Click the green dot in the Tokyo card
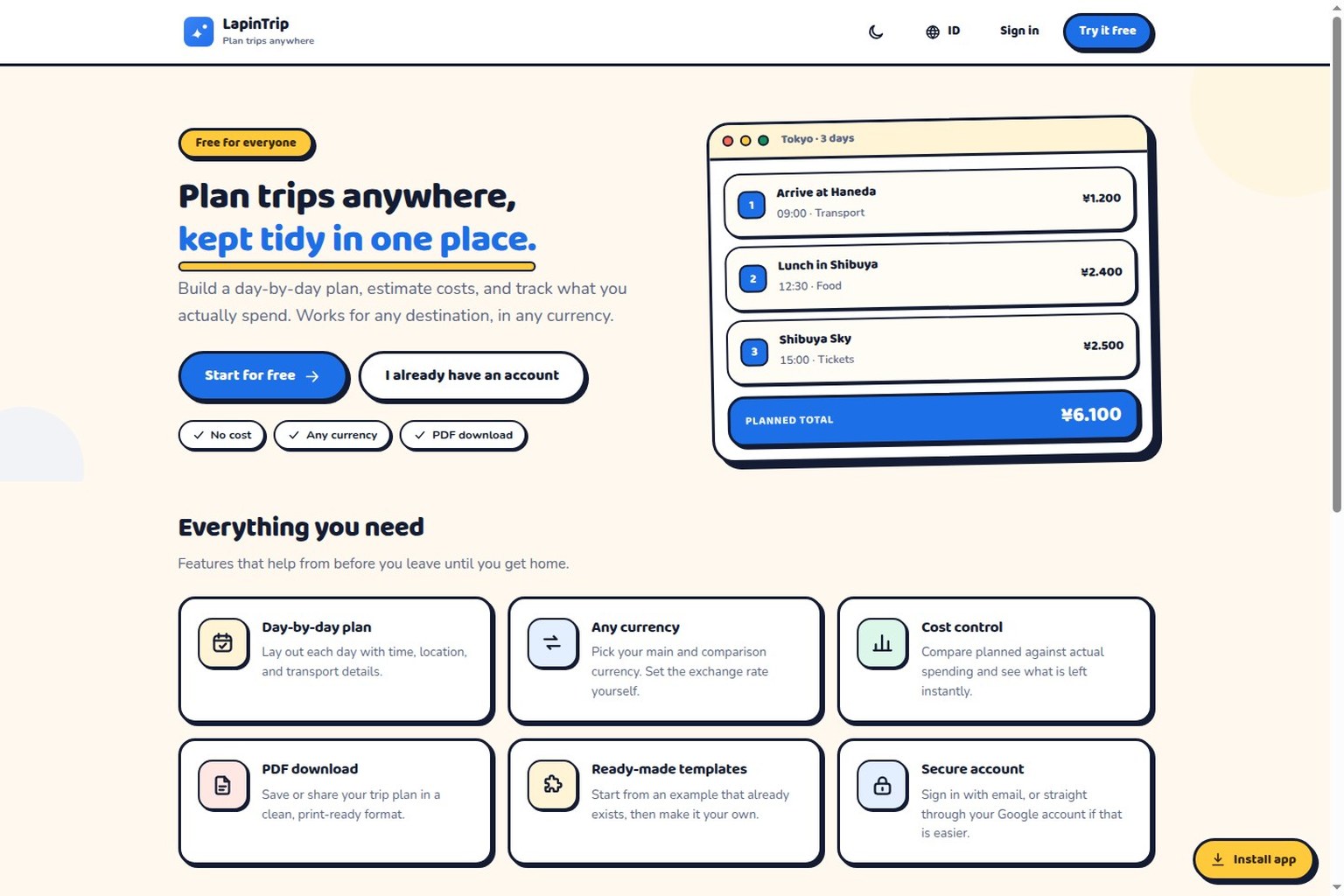The width and height of the screenshot is (1344, 896). 763,140
